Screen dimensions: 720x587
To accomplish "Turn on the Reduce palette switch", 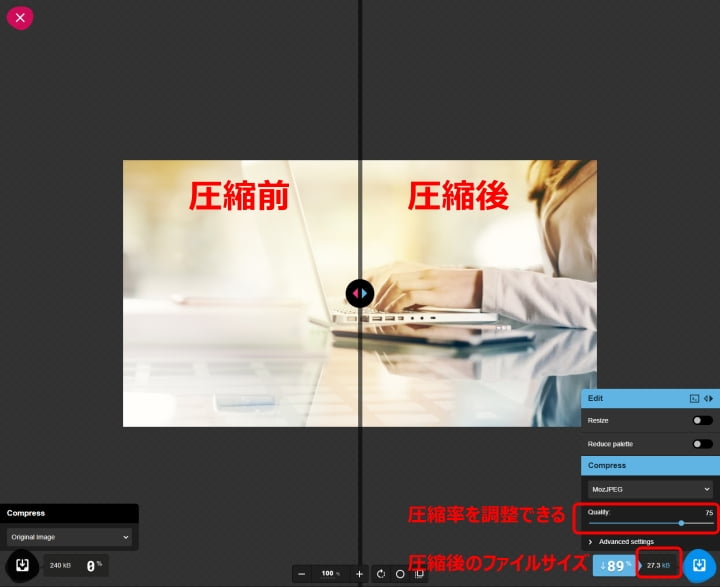I will (x=702, y=443).
